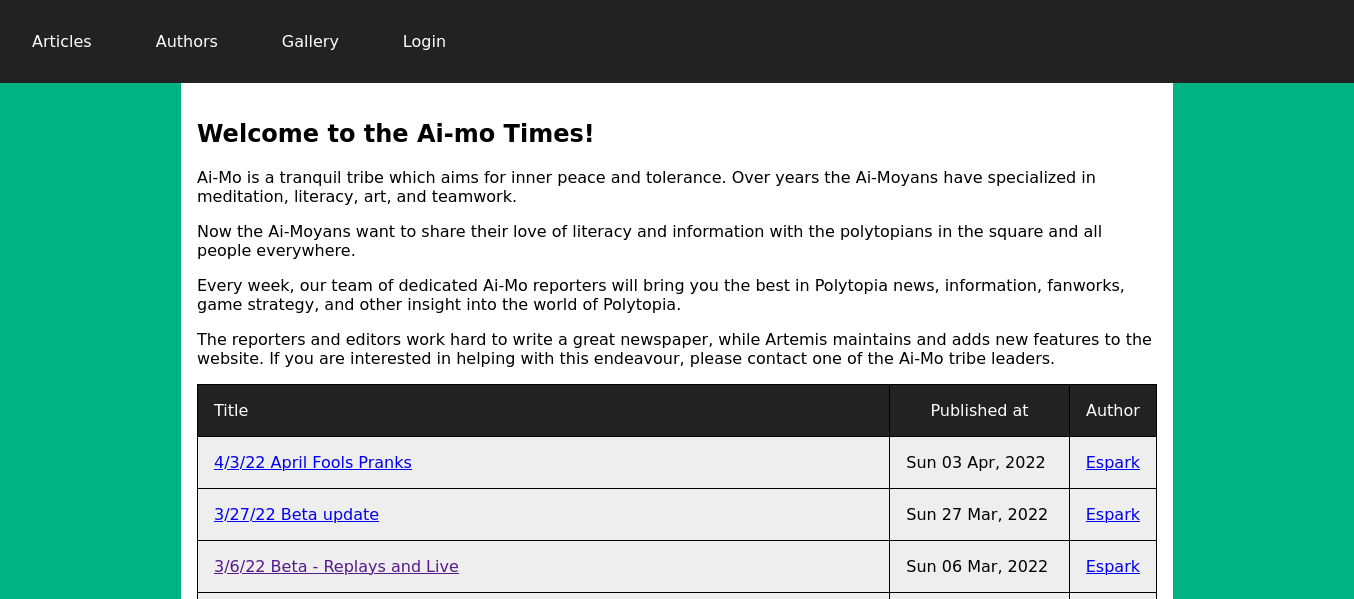1354x599 pixels.
Task: Open the Beta - Replays and Live article
Action: point(336,566)
